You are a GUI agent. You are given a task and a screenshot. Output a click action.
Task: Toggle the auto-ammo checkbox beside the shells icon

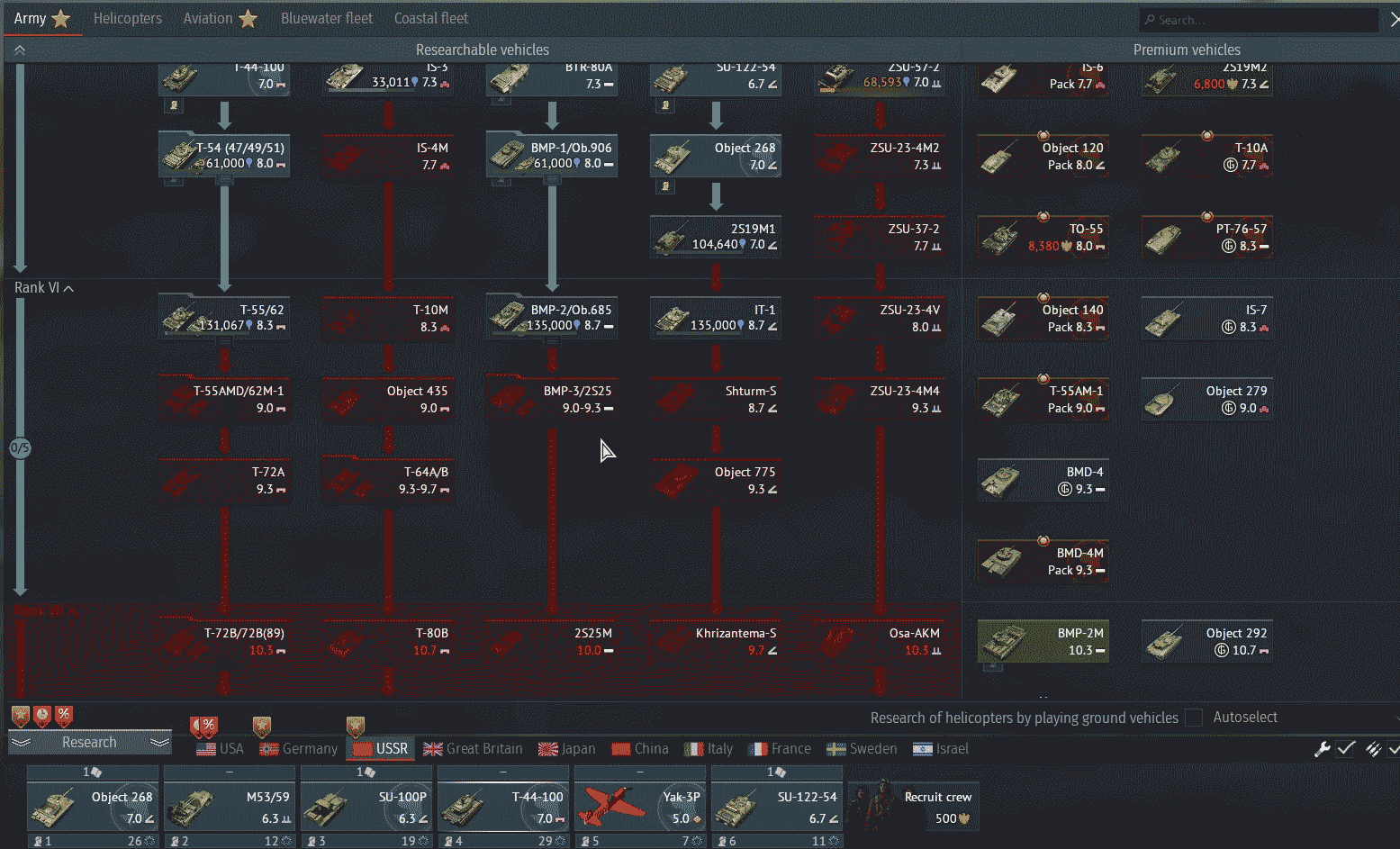[x=1395, y=749]
